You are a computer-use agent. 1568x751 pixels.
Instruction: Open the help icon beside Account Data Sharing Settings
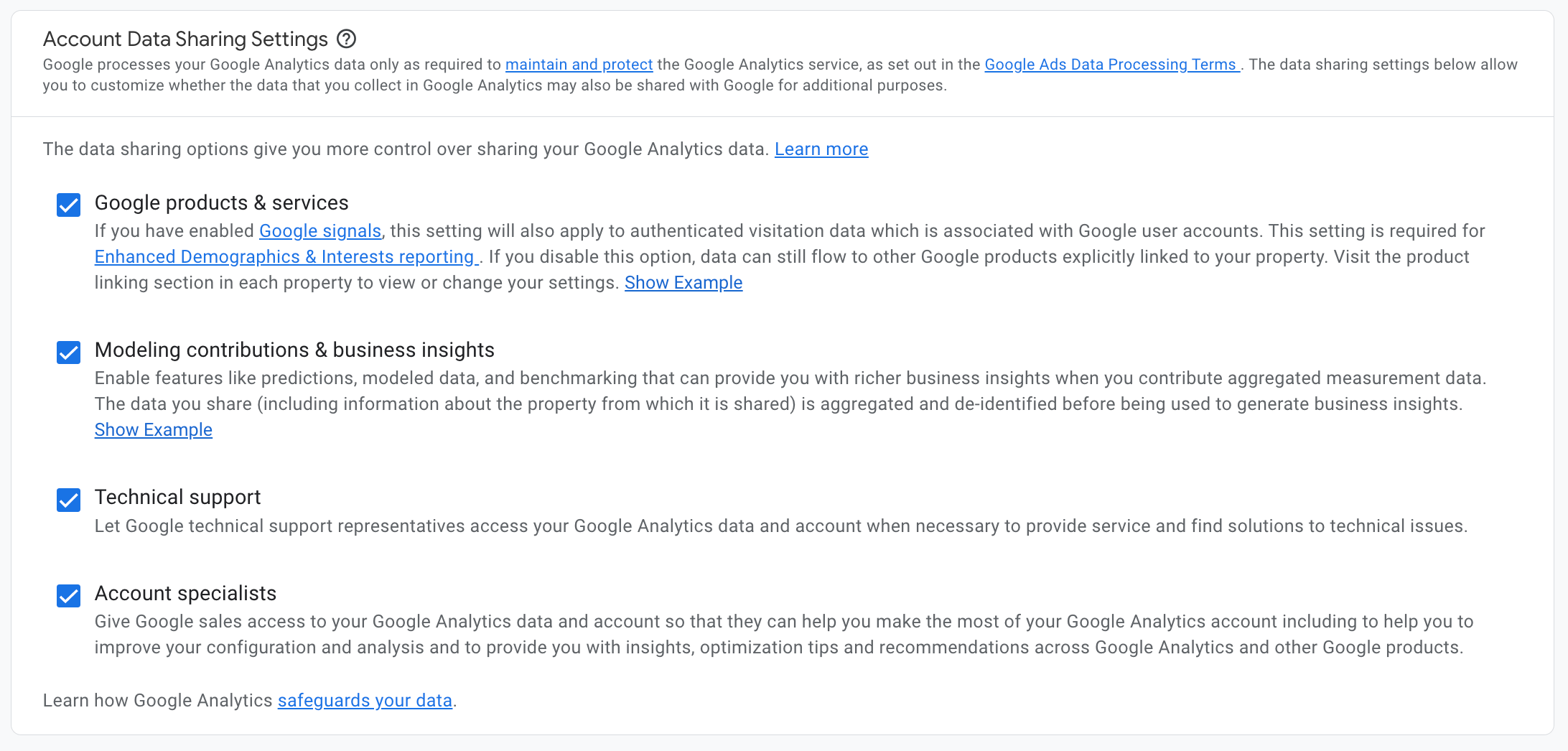pos(347,39)
